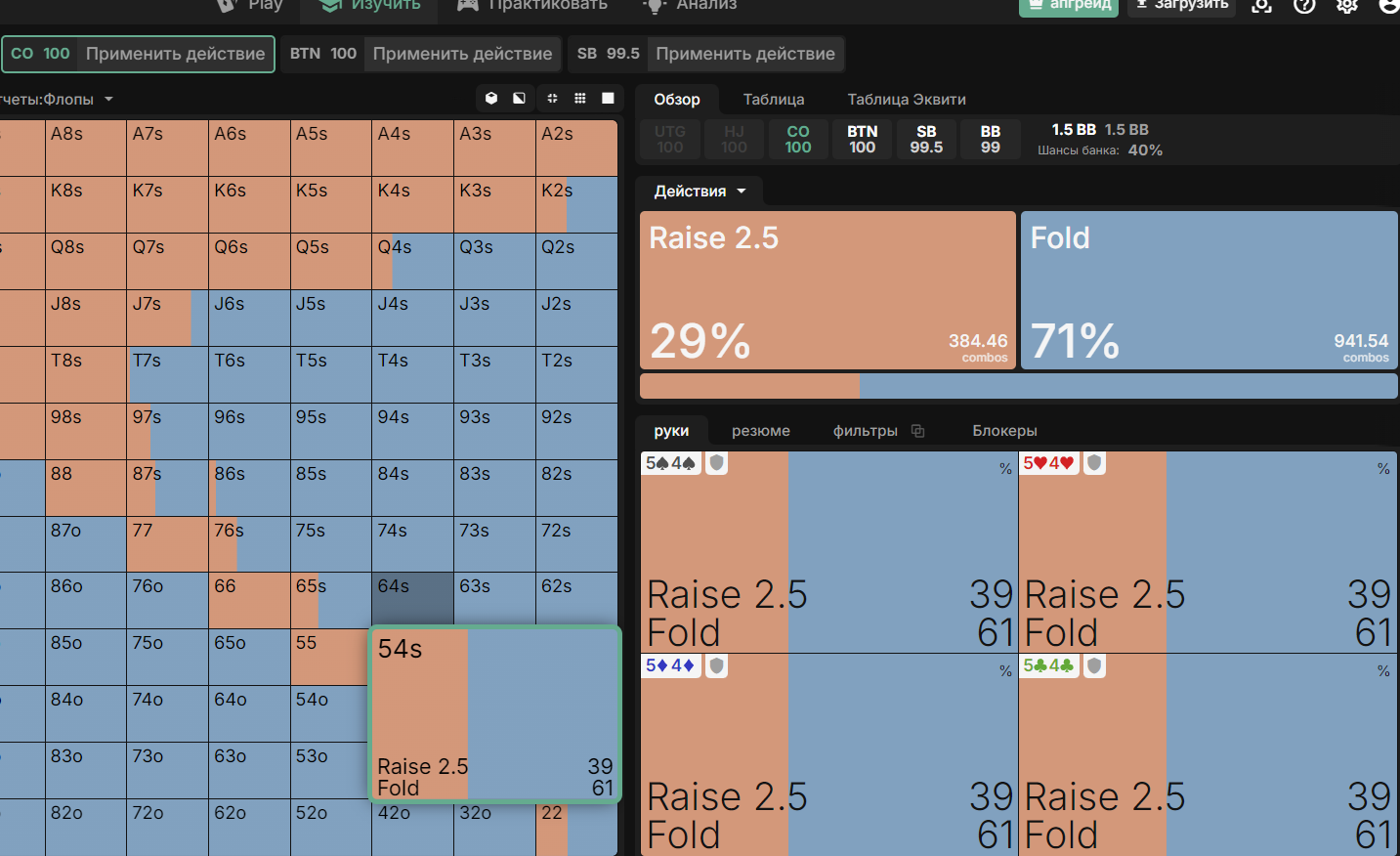Click the shield icon on 5♦4♦ card
Screen dimensions: 1400x856
717,665
